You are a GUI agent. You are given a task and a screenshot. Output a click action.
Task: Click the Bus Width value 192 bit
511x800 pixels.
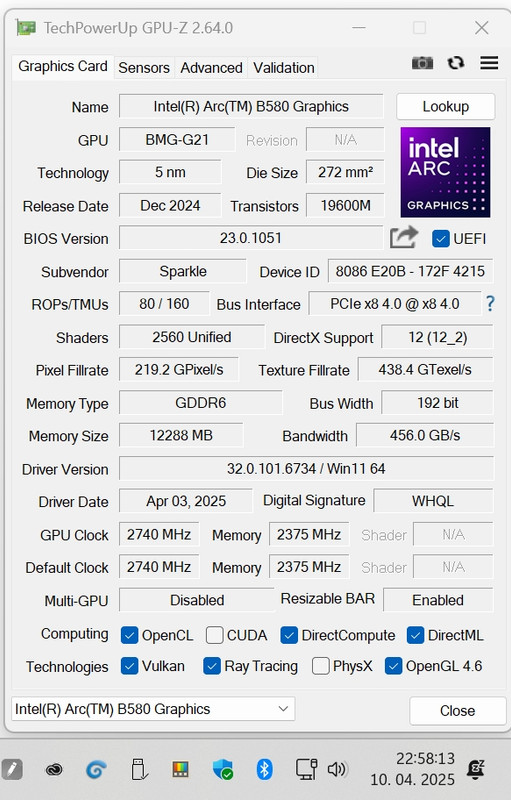438,403
